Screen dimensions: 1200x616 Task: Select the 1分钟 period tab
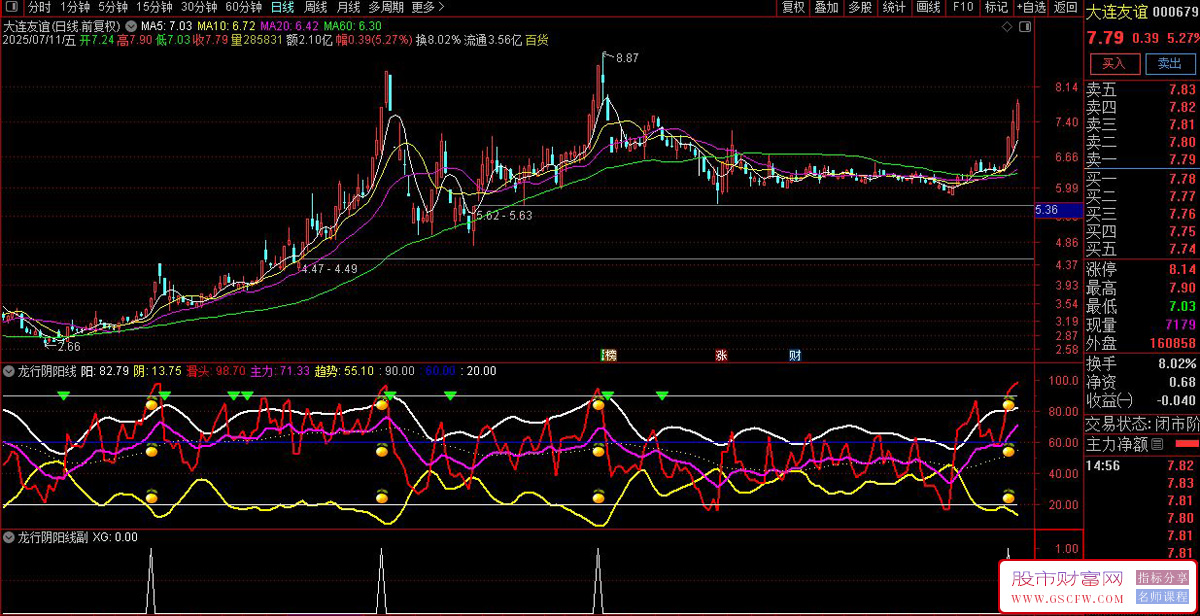(x=75, y=7)
